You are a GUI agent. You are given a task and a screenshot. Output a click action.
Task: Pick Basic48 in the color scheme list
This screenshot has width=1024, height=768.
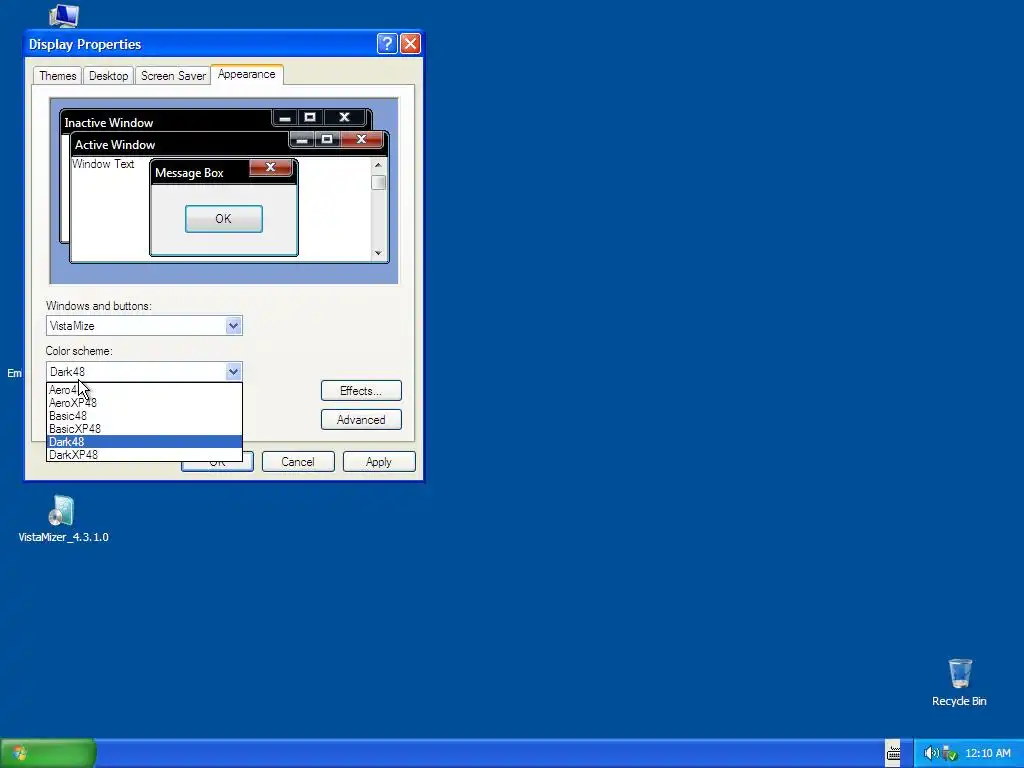coord(144,416)
